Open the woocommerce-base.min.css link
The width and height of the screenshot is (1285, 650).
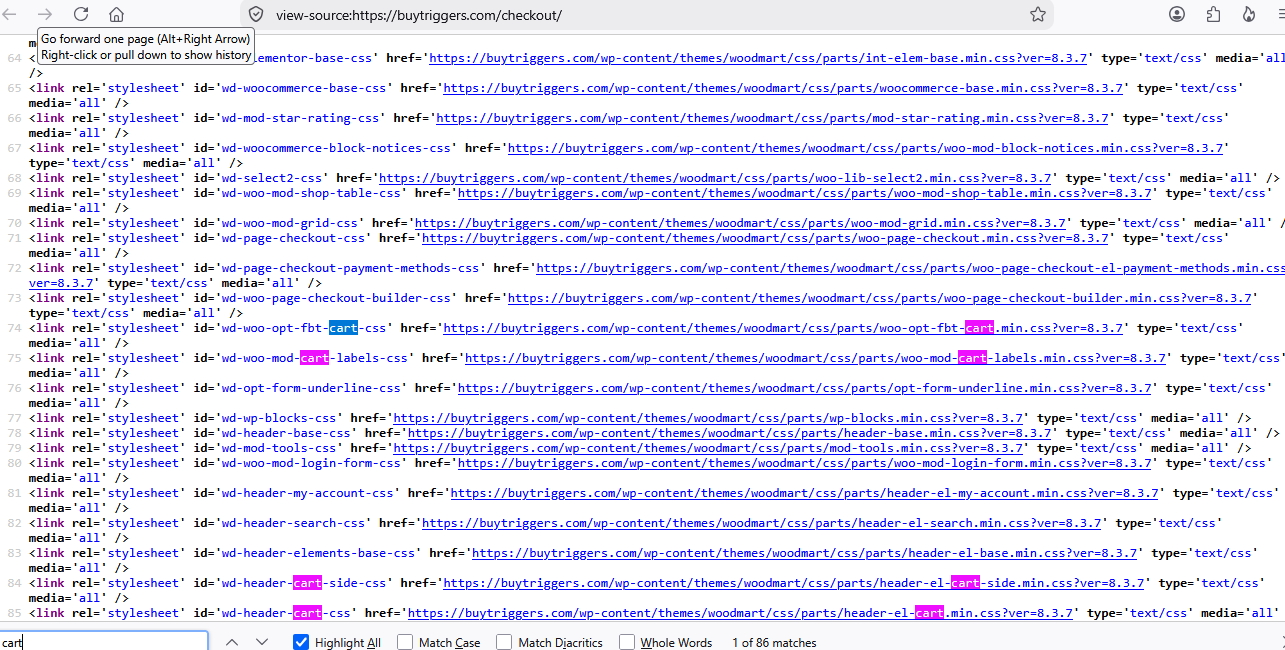[783, 88]
